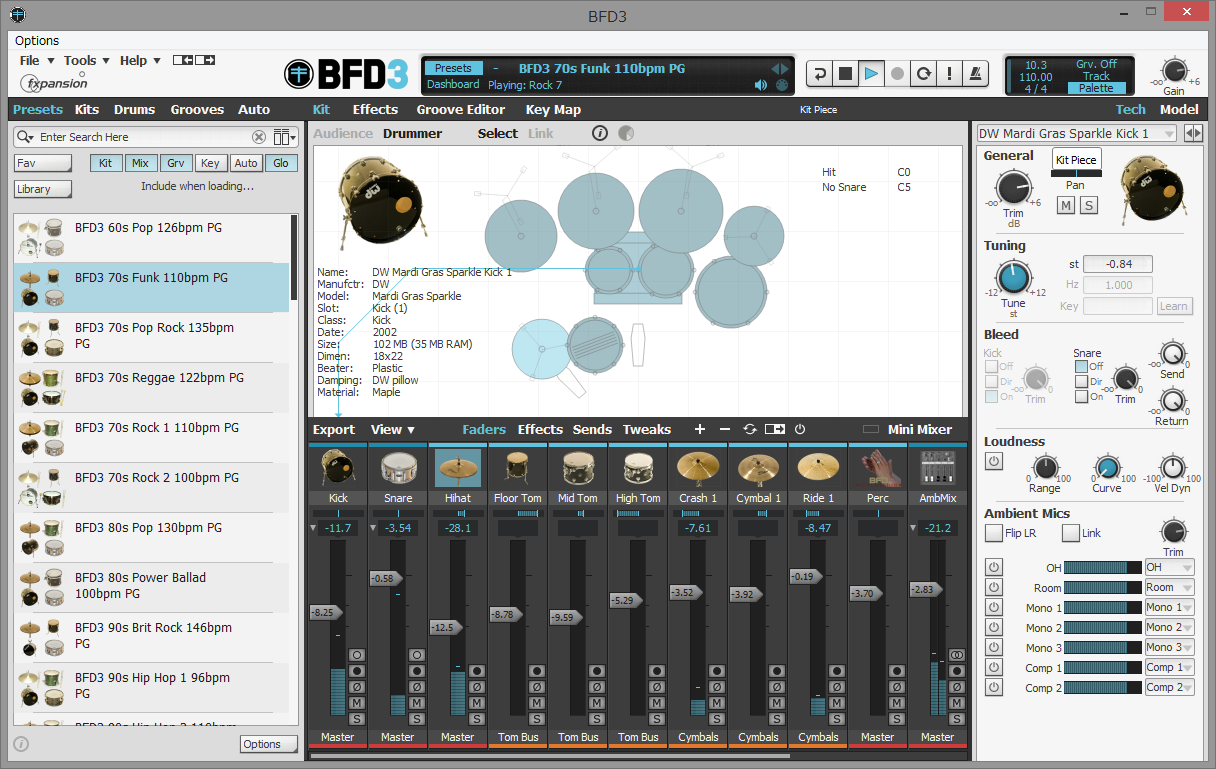
Task: Open the DW Mardi Gras Sparkle Kick dropdown
Action: click(x=1078, y=133)
